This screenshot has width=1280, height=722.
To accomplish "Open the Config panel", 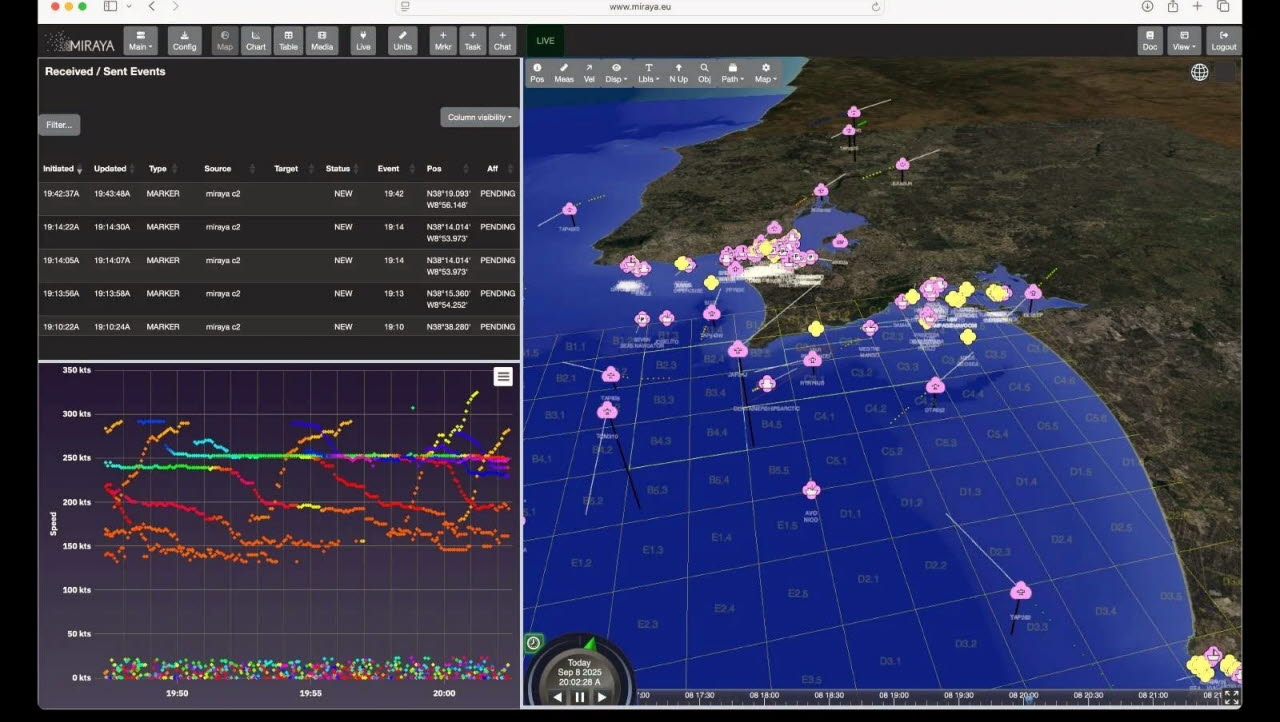I will [184, 41].
